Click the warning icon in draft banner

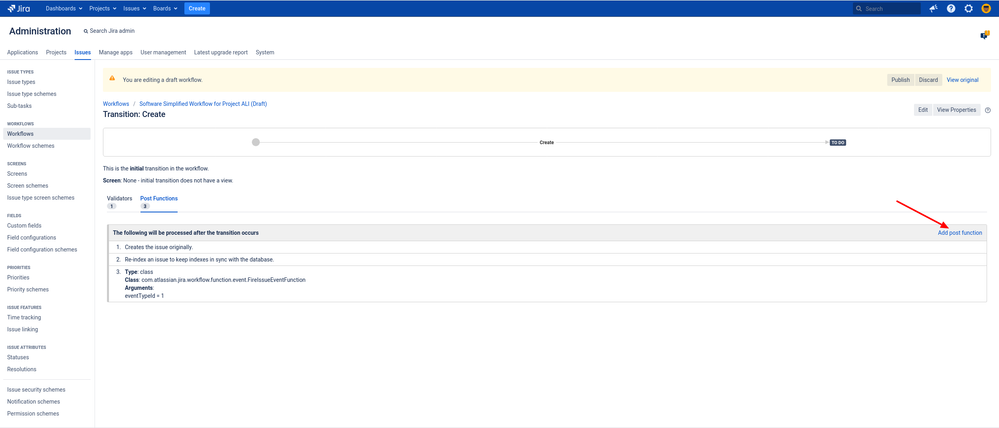[112, 78]
